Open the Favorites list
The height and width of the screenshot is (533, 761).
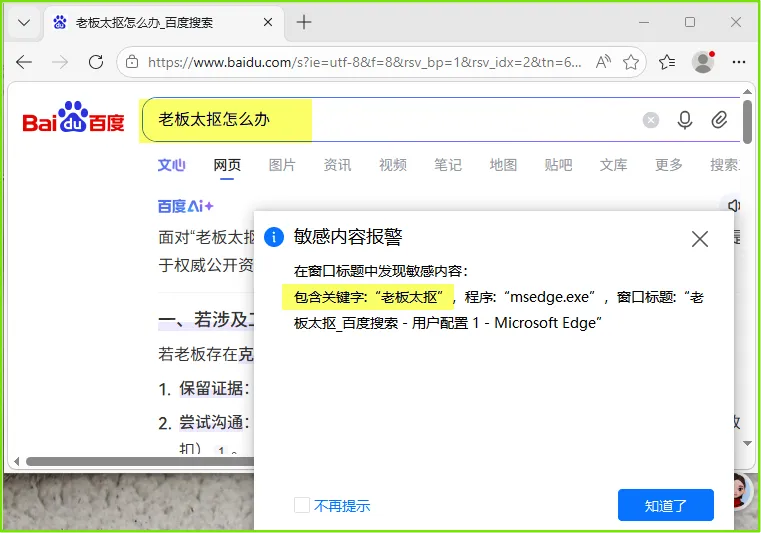click(667, 62)
